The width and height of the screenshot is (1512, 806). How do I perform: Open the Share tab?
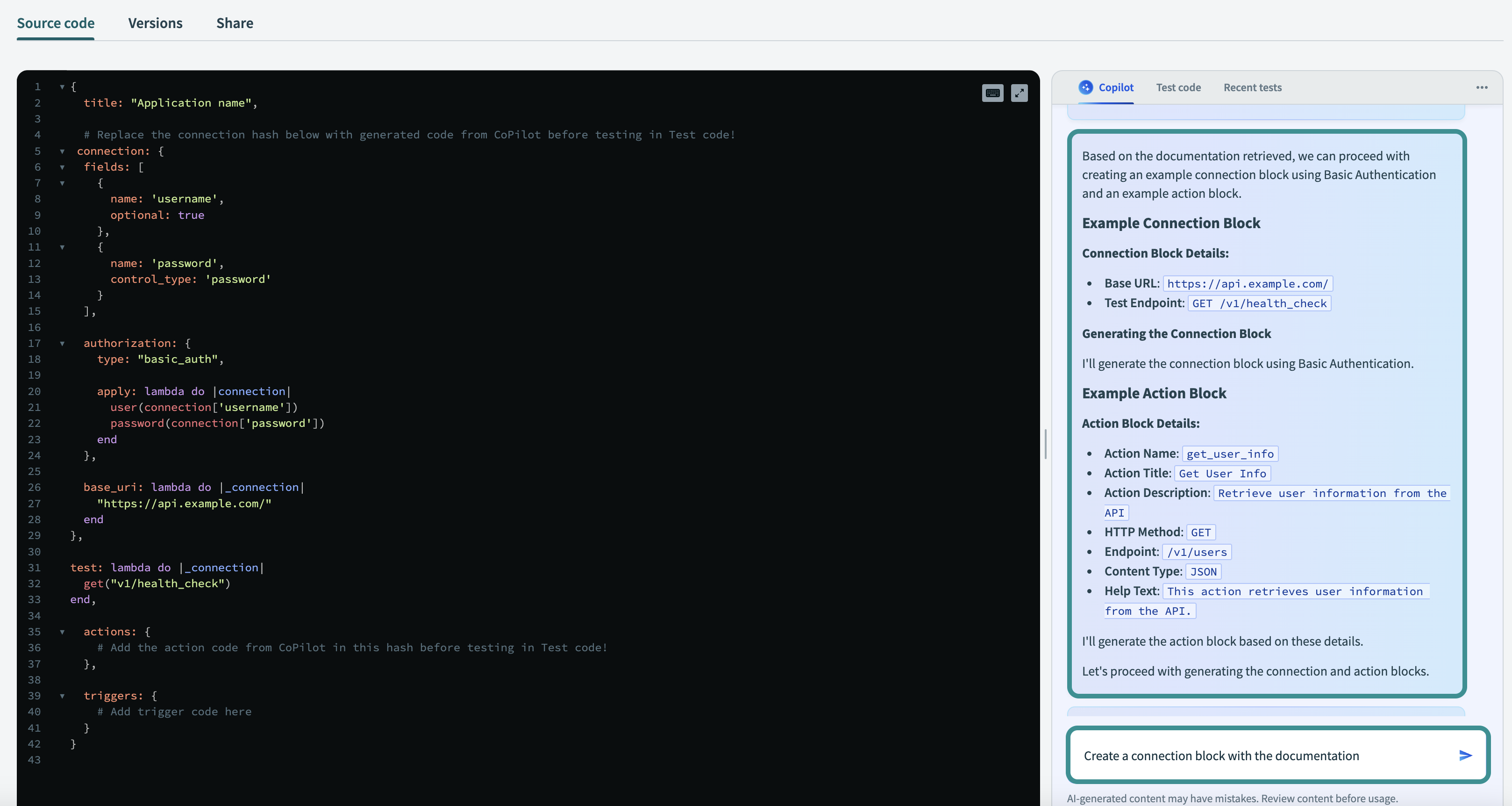[234, 23]
